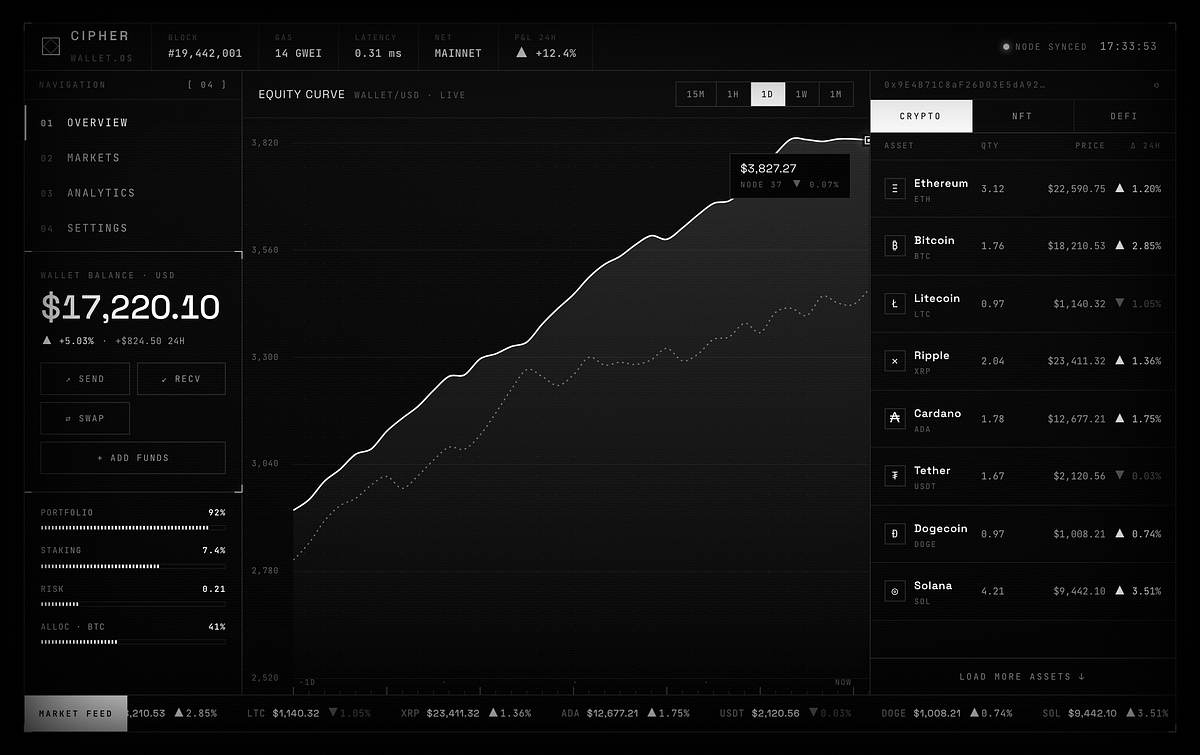The image size is (1200, 755).
Task: Click the Solana coin icon
Action: pyautogui.click(x=895, y=591)
